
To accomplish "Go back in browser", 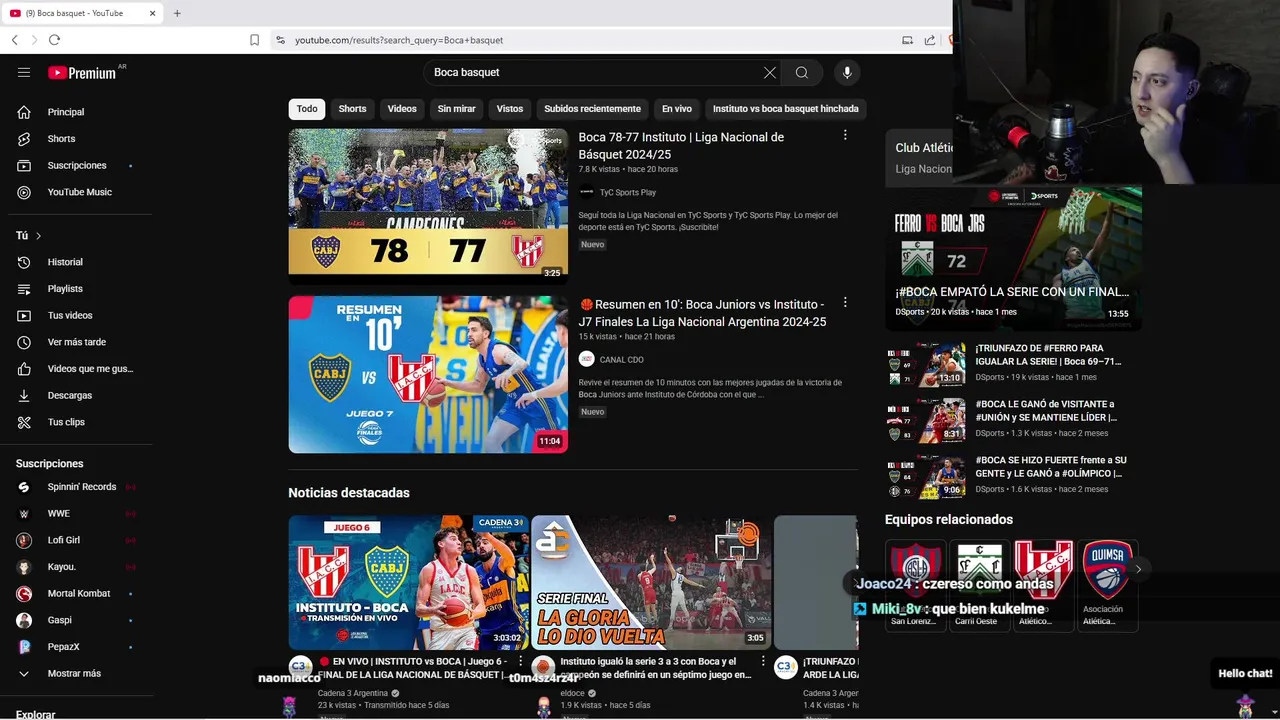I will point(14,40).
